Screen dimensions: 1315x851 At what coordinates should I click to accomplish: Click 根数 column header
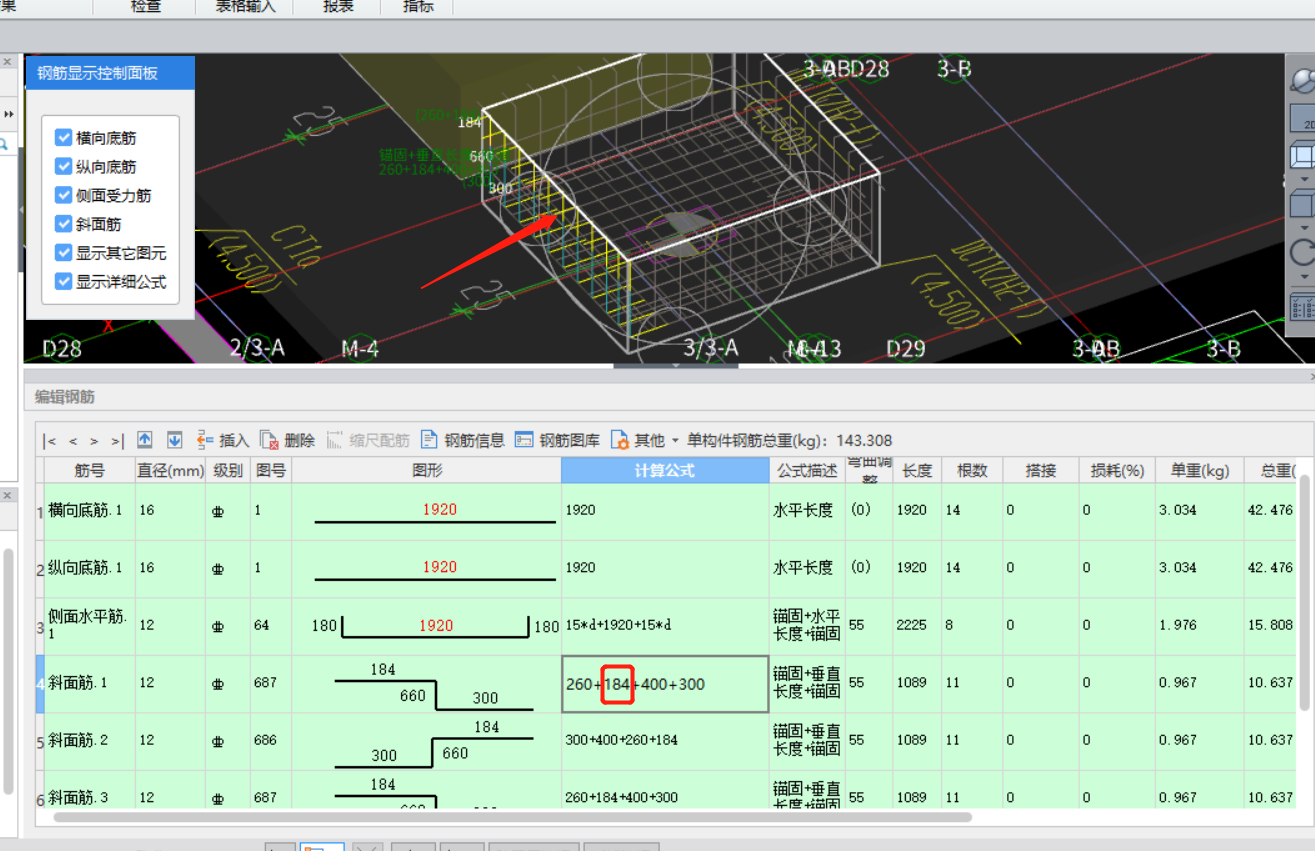(972, 470)
